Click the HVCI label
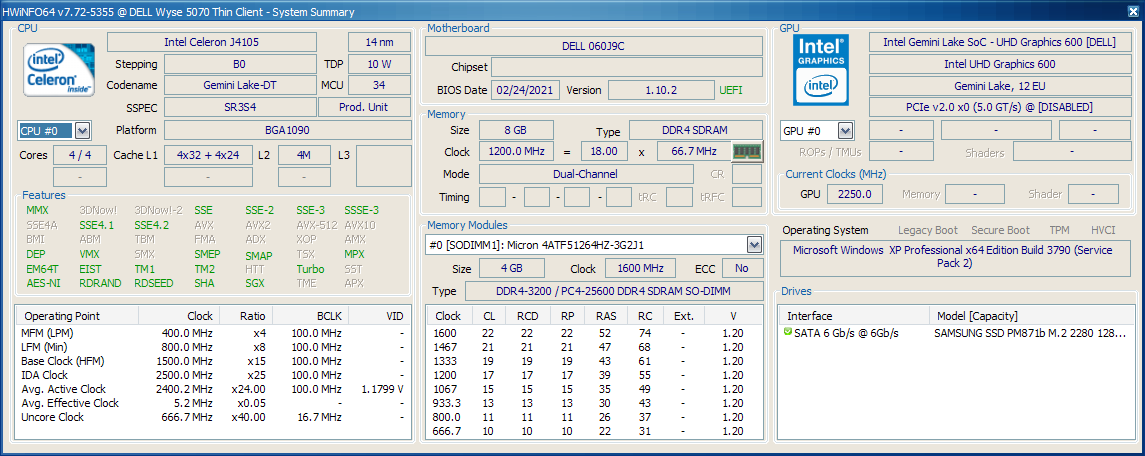 (1103, 230)
